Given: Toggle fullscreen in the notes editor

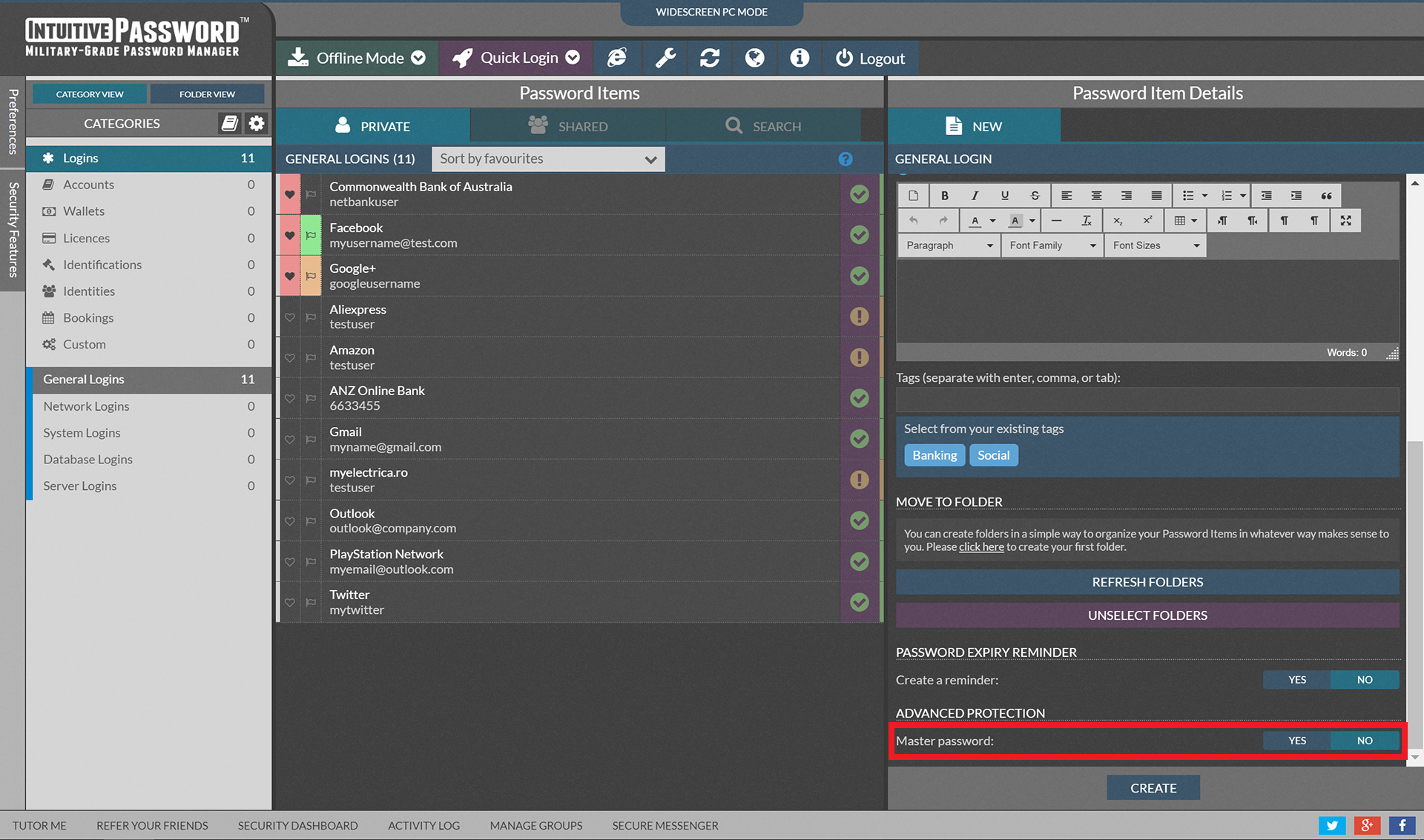Looking at the screenshot, I should coord(1345,220).
